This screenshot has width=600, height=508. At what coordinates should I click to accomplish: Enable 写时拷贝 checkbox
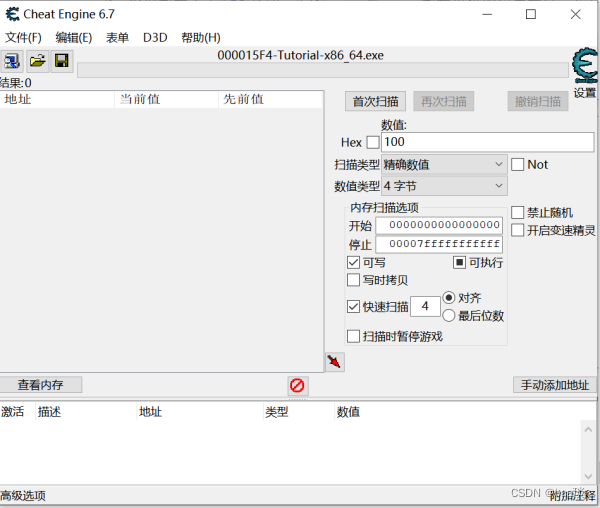pyautogui.click(x=353, y=280)
